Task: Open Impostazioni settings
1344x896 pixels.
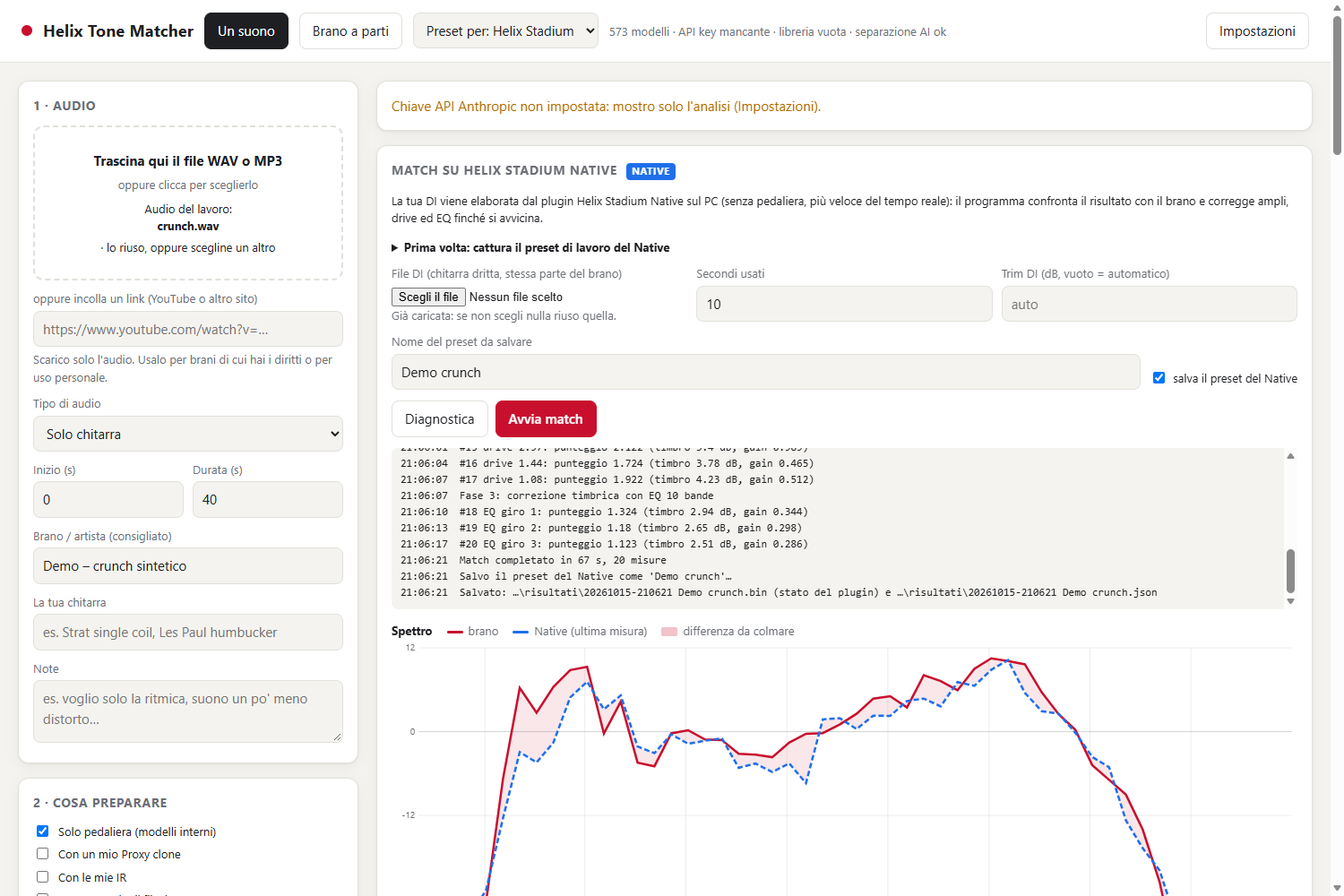Action: click(x=1257, y=31)
